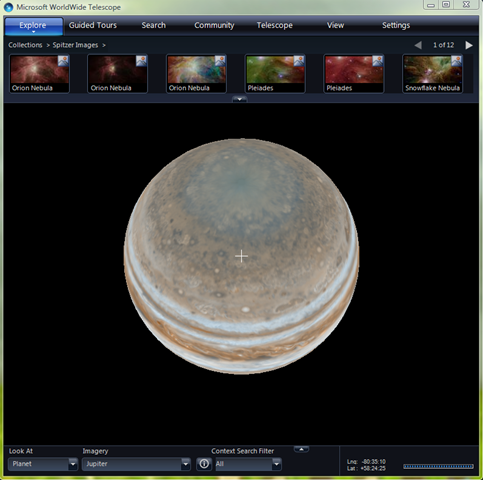Viewport: 483px width, 480px height.
Task: Click the Lng -80:35:10 readout
Action: (366, 462)
